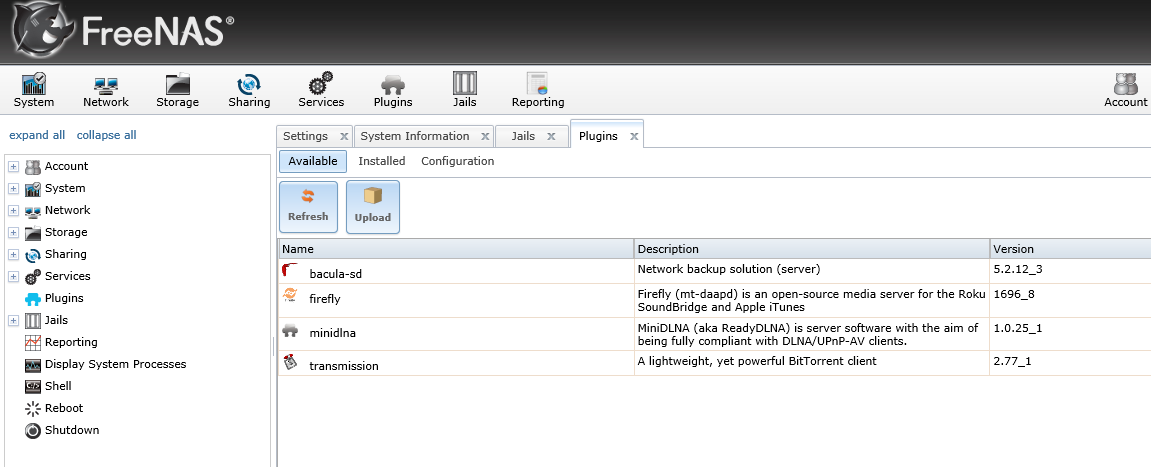Viewport: 1151px width, 467px height.
Task: Expand the System tree node
Action: coord(13,189)
